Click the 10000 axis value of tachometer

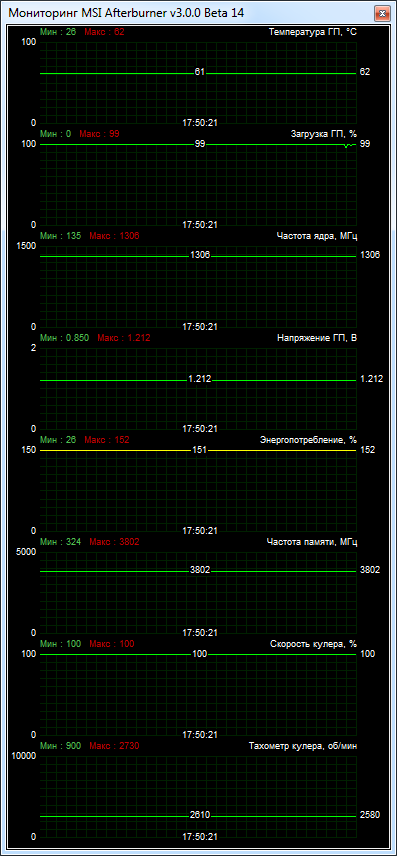click(25, 756)
